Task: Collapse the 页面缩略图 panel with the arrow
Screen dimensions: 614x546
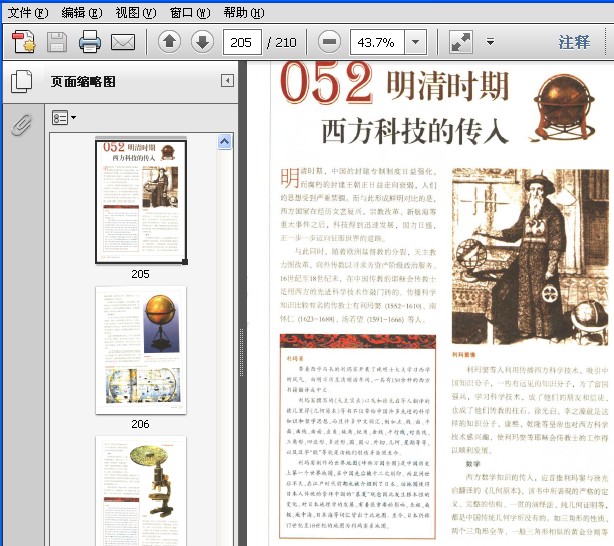Action: pyautogui.click(x=228, y=81)
